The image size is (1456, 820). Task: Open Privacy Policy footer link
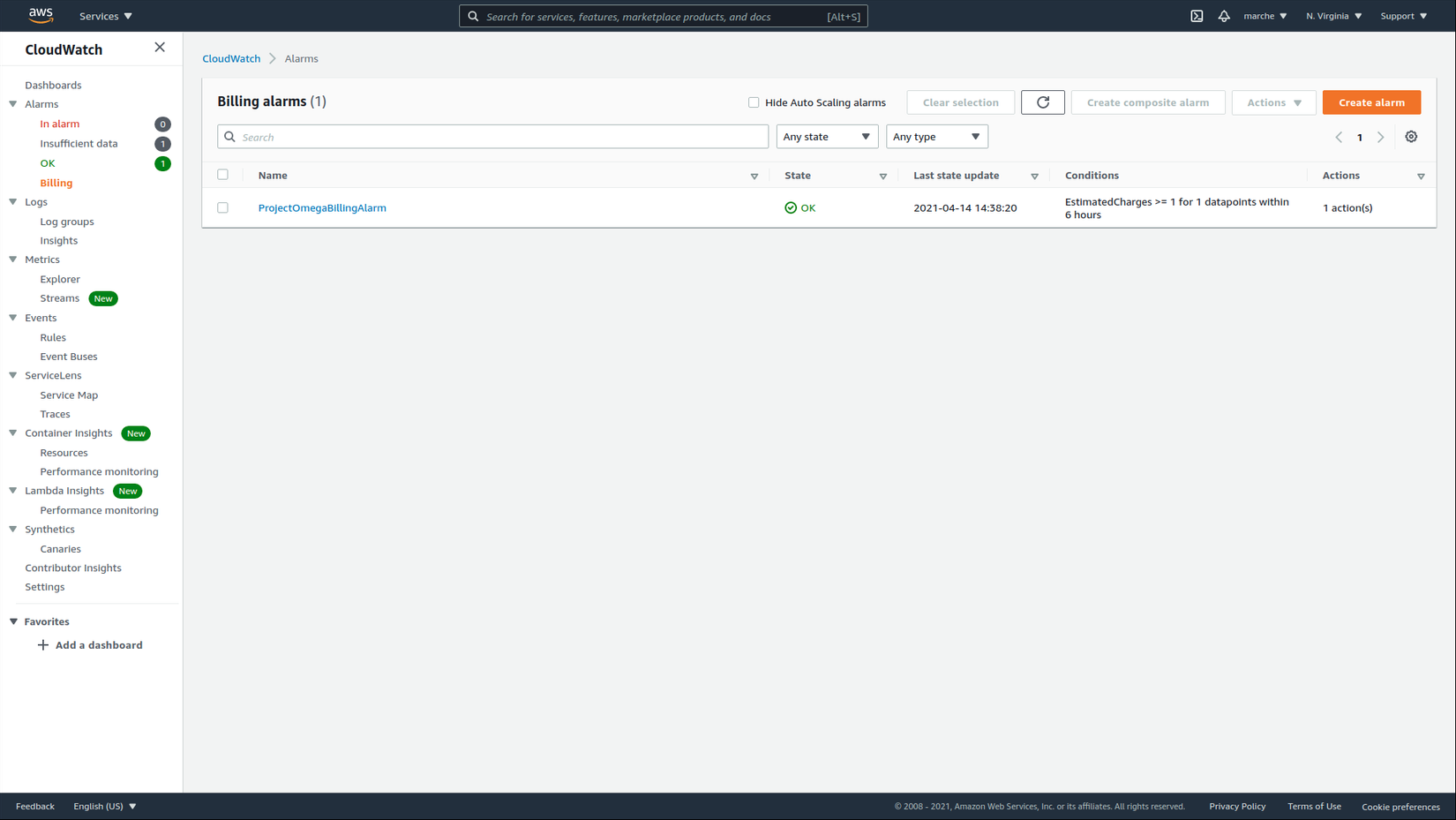pos(1237,806)
